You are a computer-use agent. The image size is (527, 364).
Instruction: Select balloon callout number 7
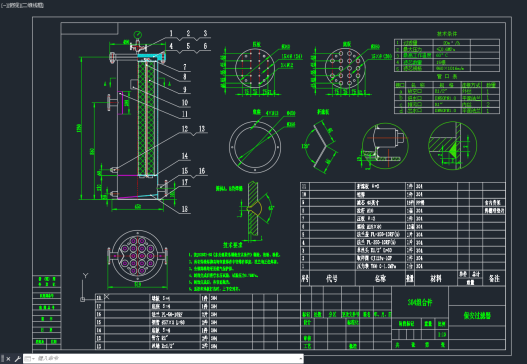coord(185,67)
